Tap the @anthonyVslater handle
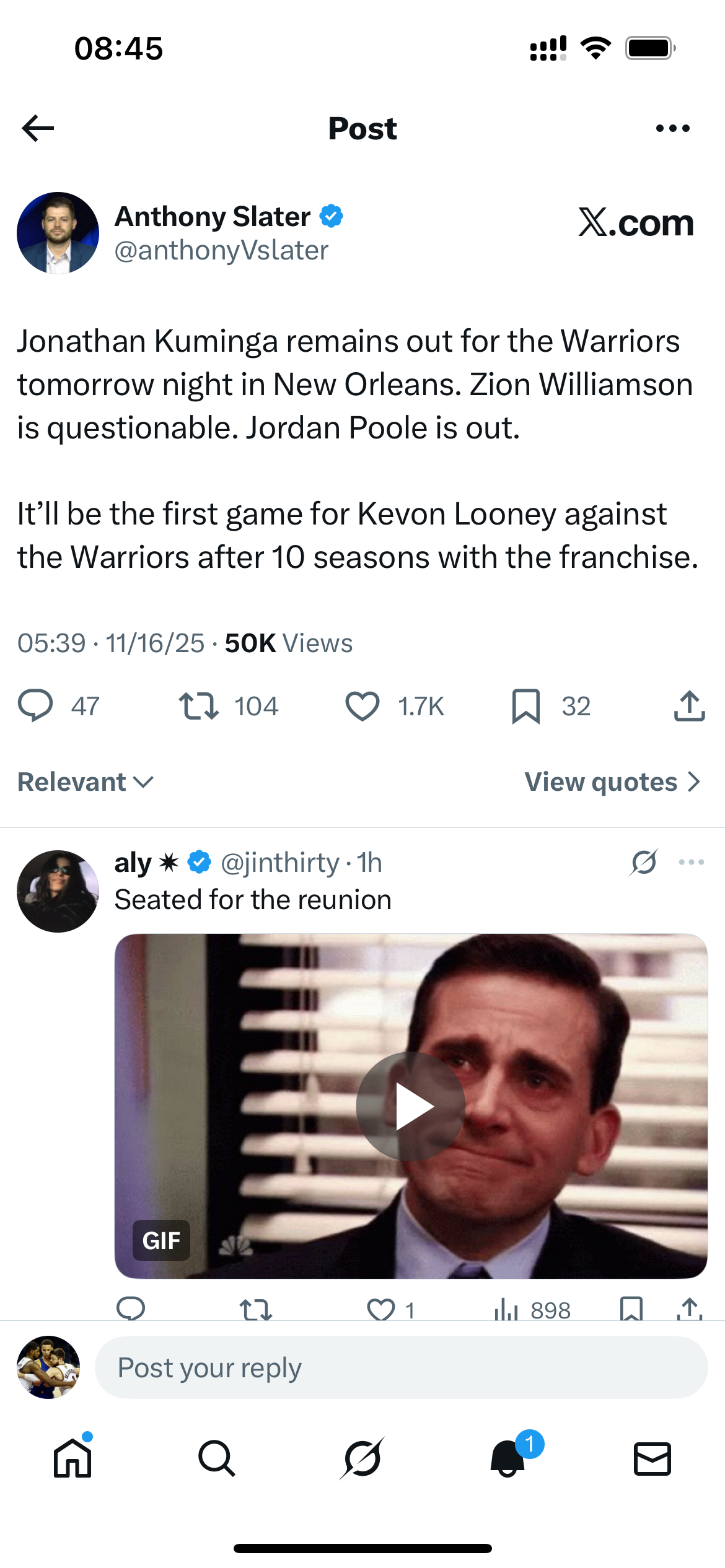Viewport: 725px width, 1568px height. click(x=221, y=250)
